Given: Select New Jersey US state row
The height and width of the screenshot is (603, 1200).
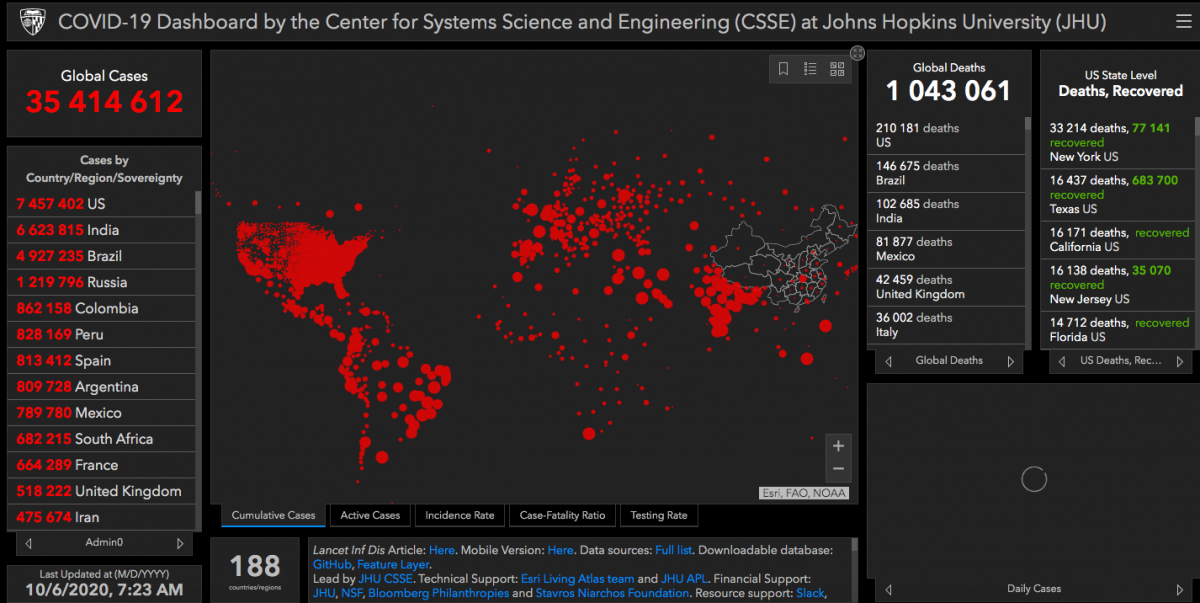Looking at the screenshot, I should pos(1117,284).
